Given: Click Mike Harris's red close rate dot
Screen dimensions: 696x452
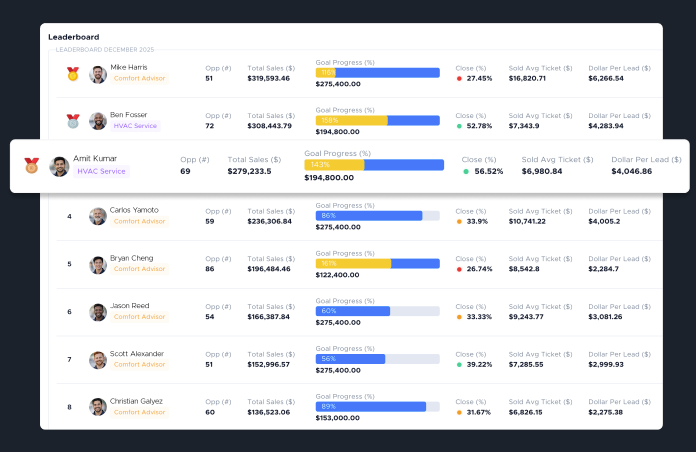Looking at the screenshot, I should pyautogui.click(x=459, y=78).
